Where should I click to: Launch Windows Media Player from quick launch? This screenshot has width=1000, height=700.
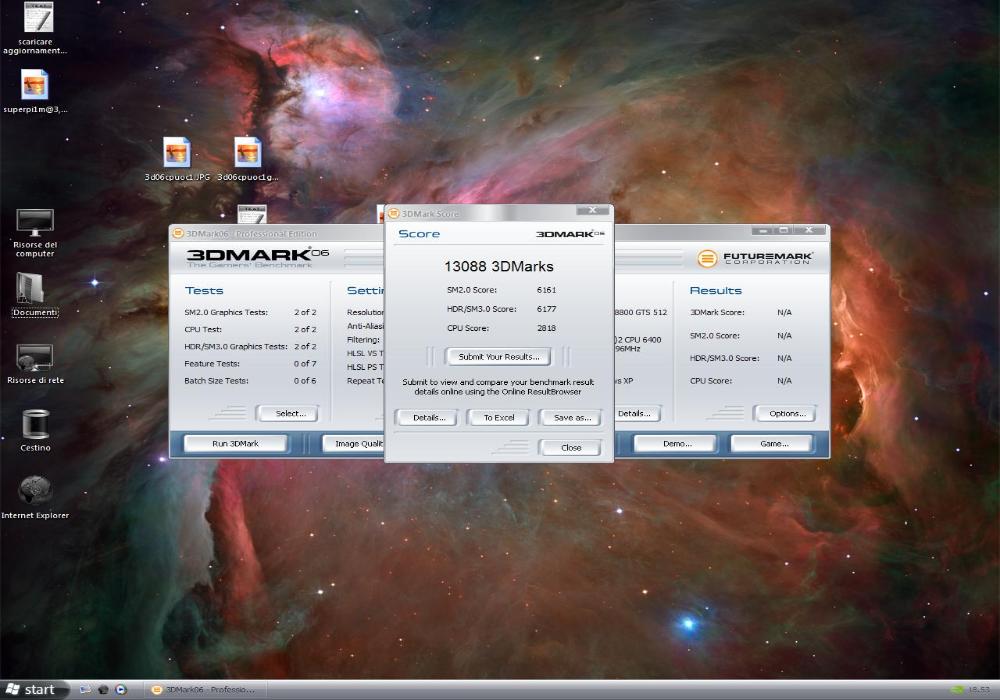click(x=121, y=690)
